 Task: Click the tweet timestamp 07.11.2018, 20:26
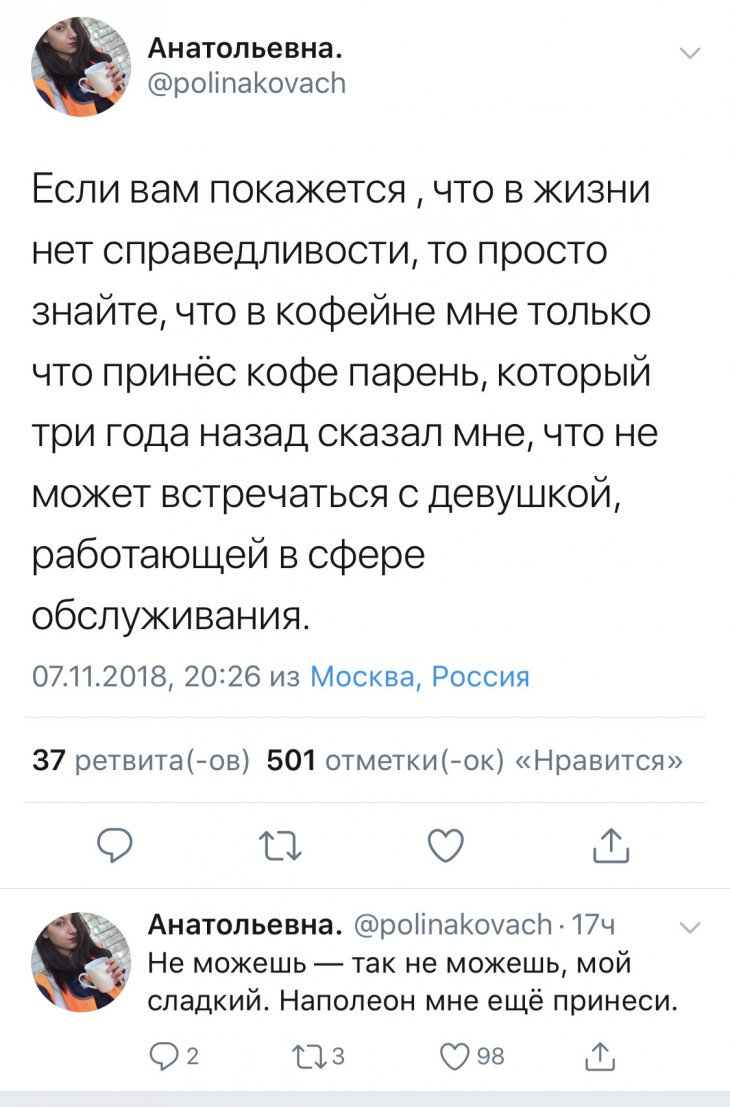[x=146, y=677]
